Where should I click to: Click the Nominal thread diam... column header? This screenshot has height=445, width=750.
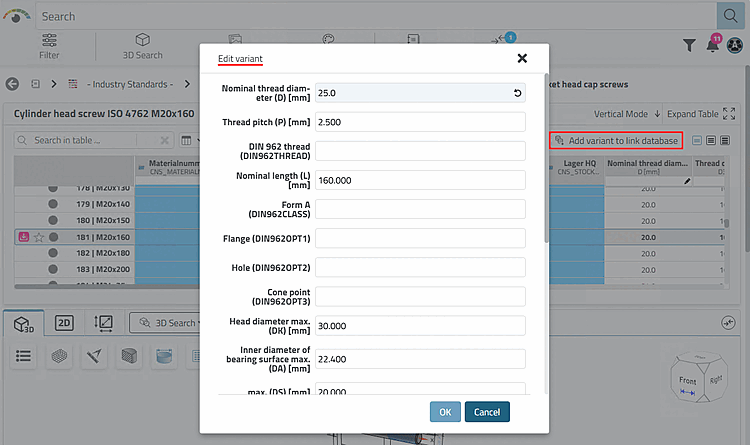pyautogui.click(x=648, y=167)
